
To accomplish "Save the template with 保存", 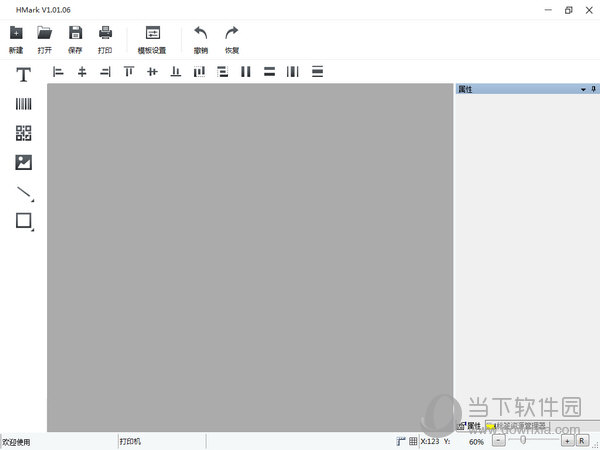I will (x=75, y=40).
